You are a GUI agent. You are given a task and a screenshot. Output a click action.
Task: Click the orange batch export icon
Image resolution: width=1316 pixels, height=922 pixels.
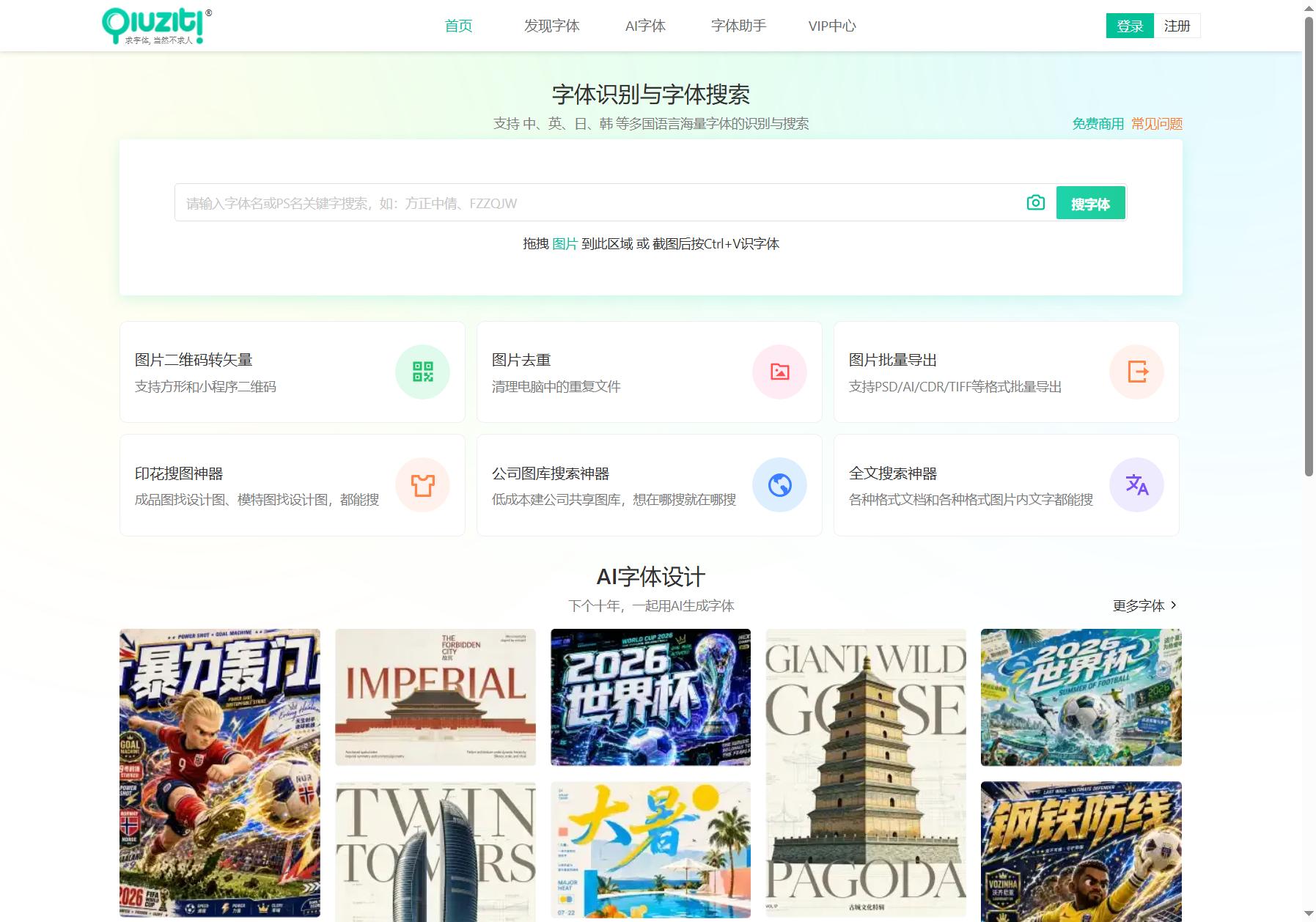[1136, 372]
